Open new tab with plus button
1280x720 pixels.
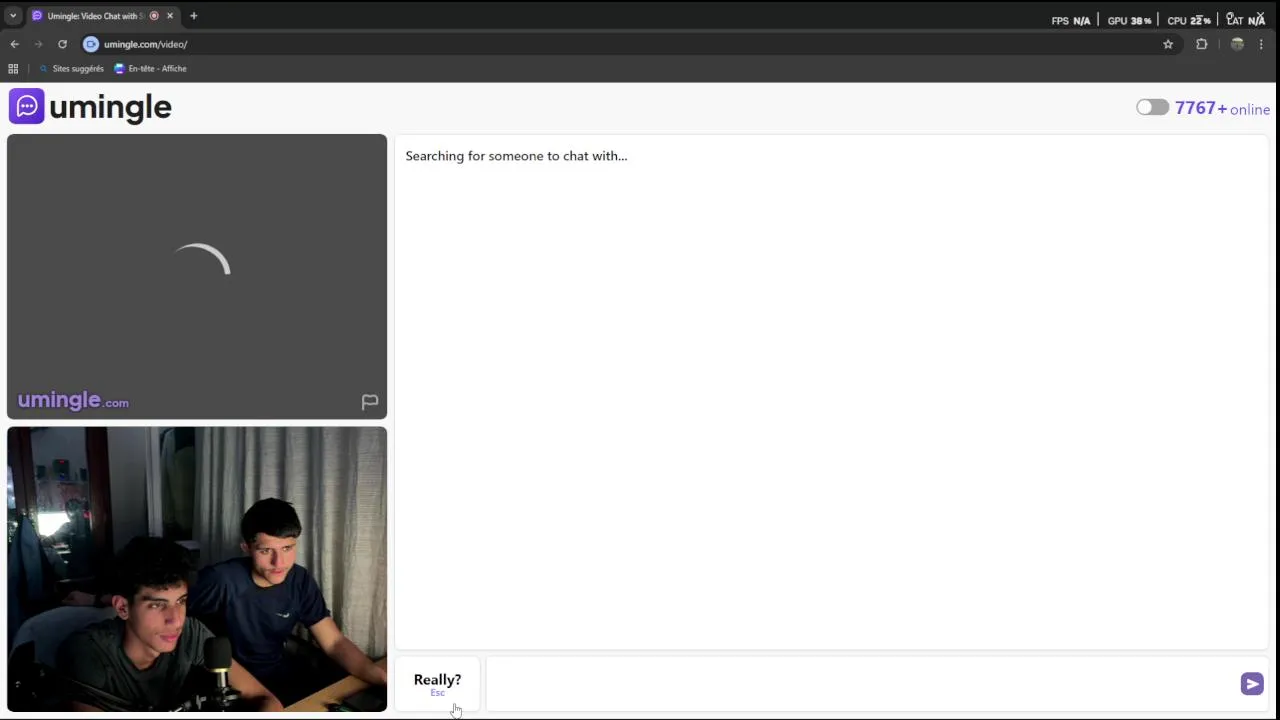pyautogui.click(x=193, y=16)
